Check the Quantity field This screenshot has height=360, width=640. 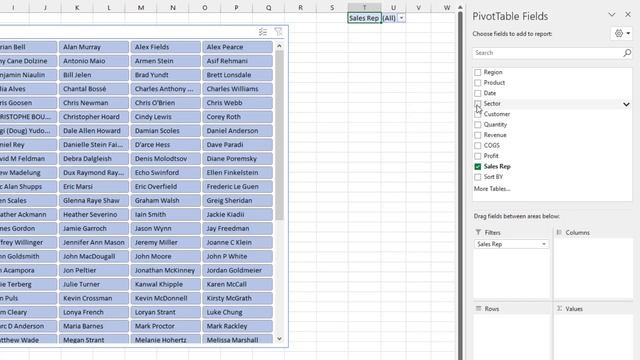tap(478, 124)
